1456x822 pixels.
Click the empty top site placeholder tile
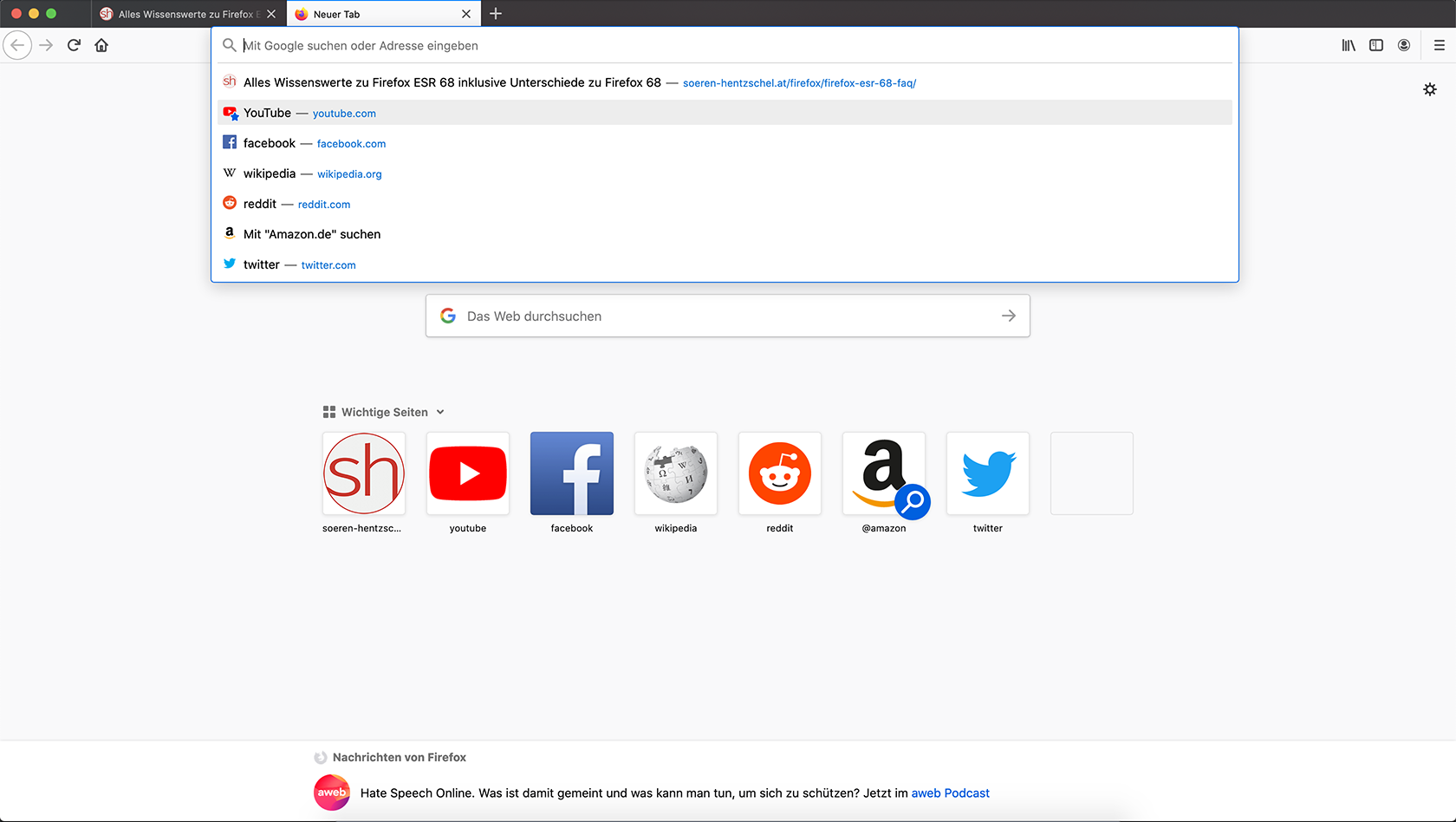[x=1092, y=473]
